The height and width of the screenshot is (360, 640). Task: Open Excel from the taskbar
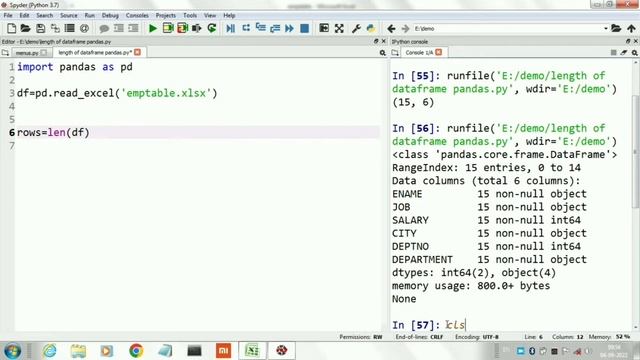tap(252, 351)
